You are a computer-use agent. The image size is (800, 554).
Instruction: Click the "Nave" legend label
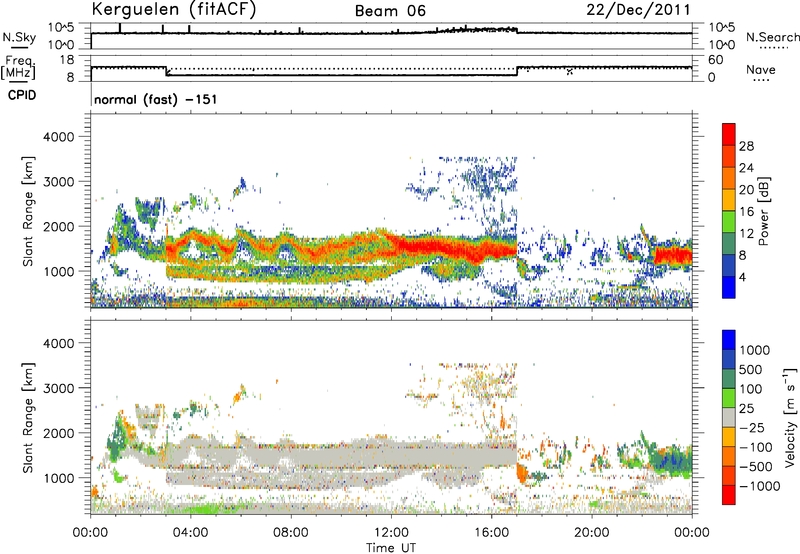coord(761,69)
